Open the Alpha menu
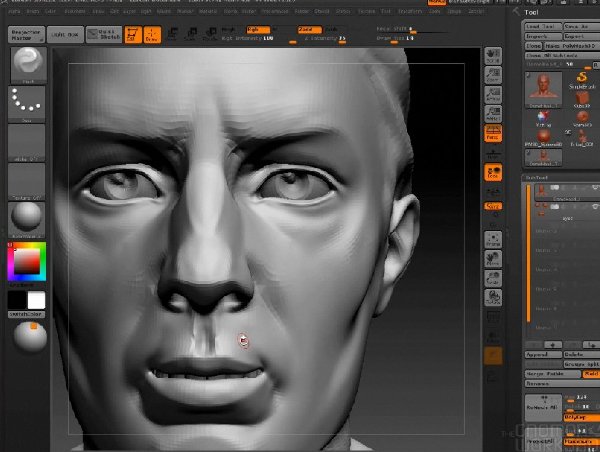600x452 pixels. pyautogui.click(x=14, y=11)
